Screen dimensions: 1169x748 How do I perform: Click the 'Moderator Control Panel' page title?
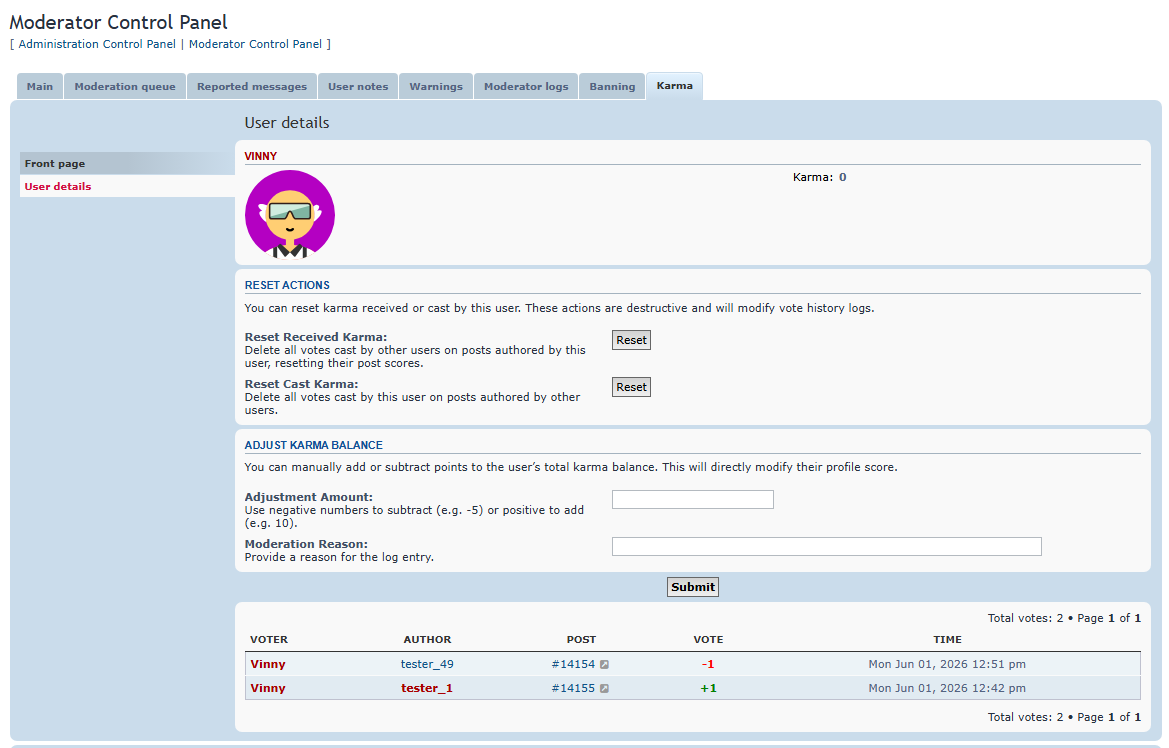[x=119, y=22]
